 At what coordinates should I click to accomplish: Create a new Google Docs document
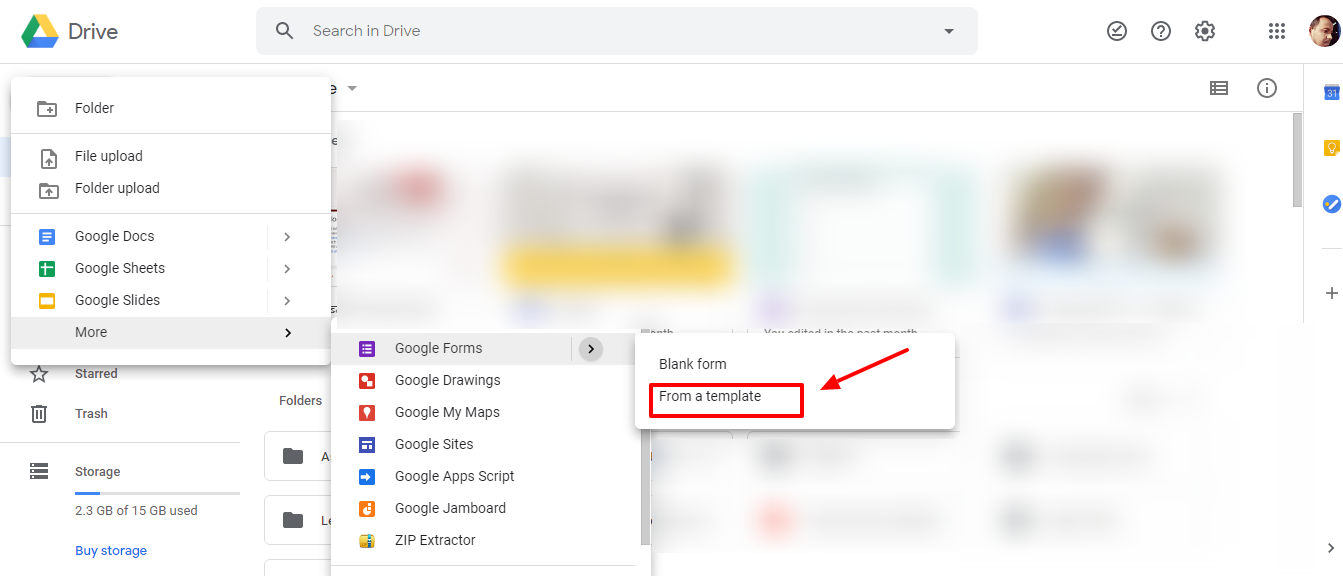pos(139,236)
